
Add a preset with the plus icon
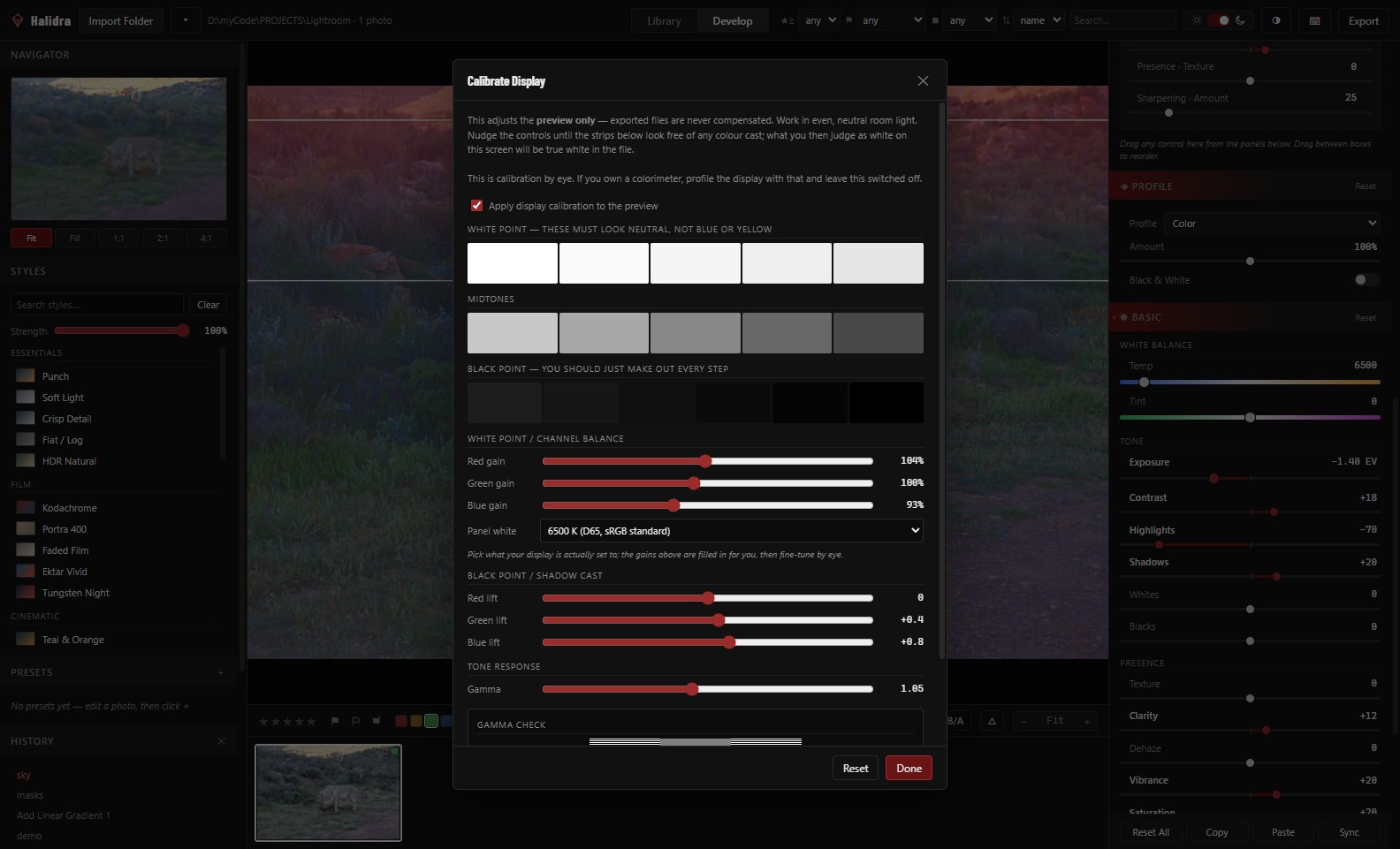[x=221, y=672]
